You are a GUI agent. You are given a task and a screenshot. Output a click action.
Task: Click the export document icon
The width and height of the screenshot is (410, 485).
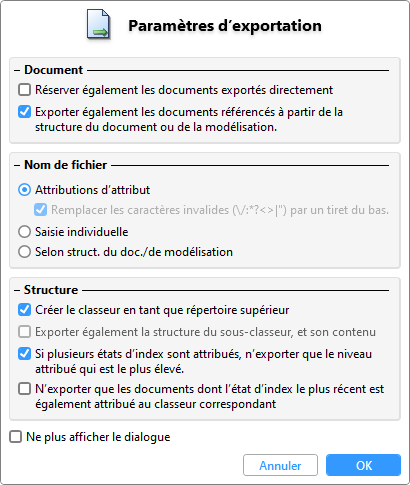pyautogui.click(x=98, y=24)
